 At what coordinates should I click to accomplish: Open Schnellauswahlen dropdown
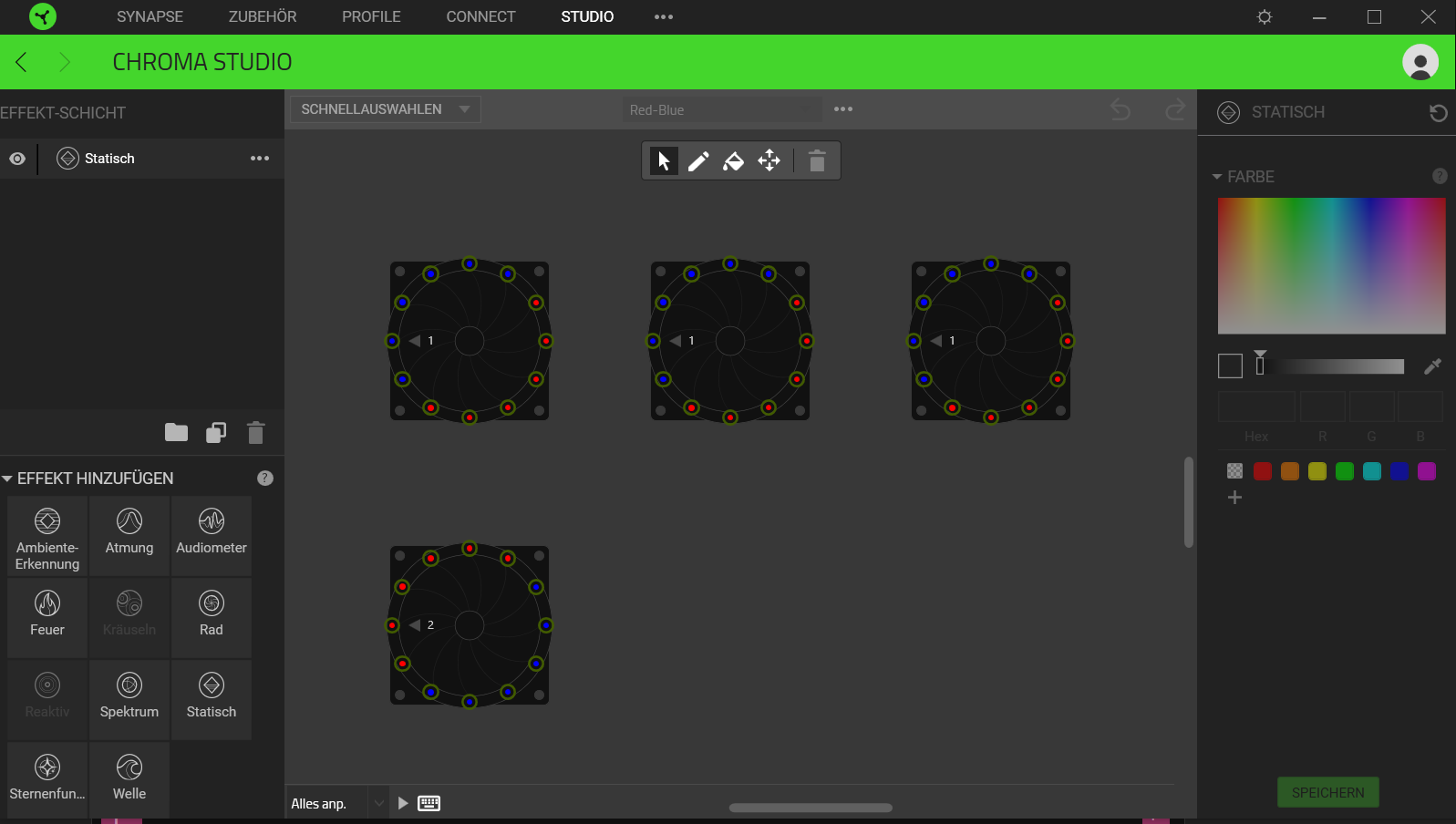(x=386, y=109)
